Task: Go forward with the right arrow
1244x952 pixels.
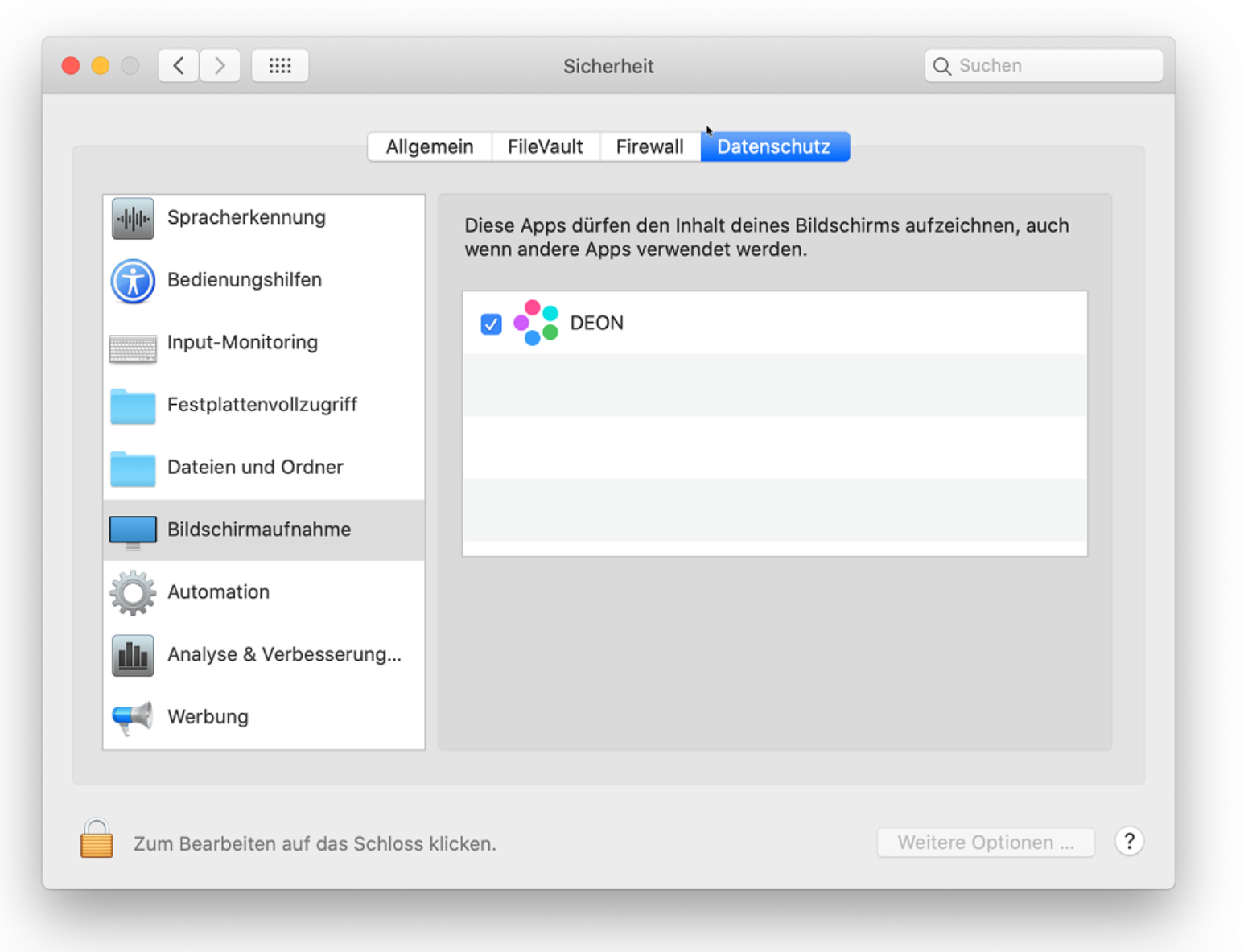Action: 220,65
